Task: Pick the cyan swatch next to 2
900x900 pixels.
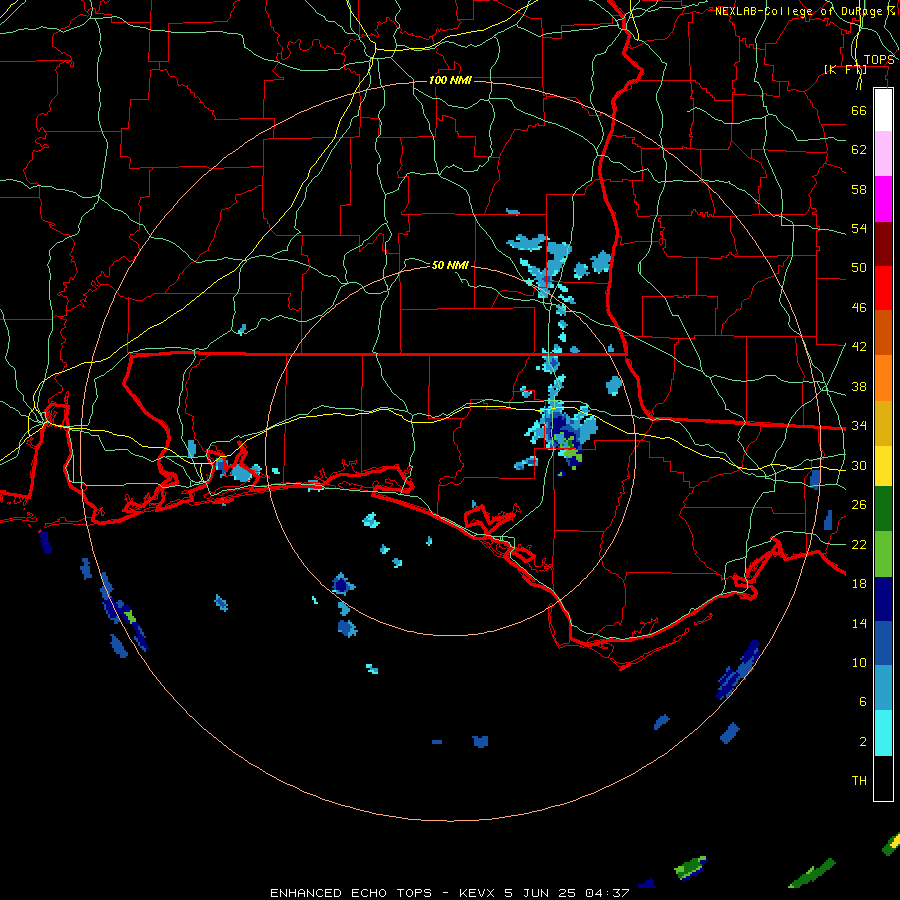Action: 883,733
